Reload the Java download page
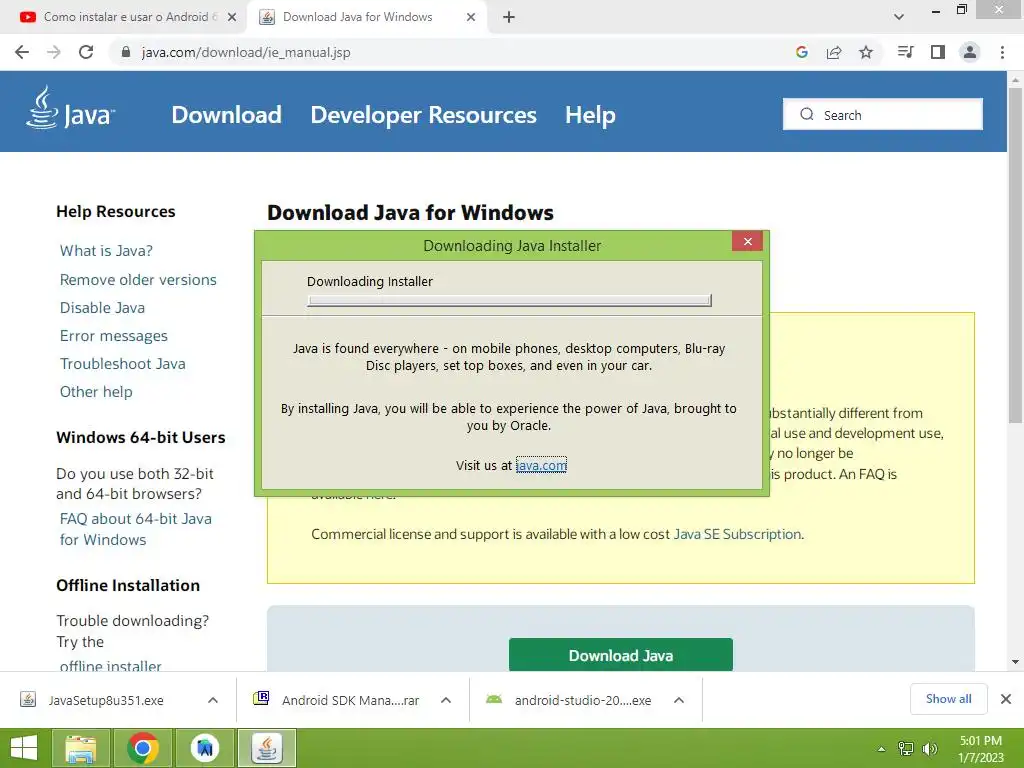 86,52
